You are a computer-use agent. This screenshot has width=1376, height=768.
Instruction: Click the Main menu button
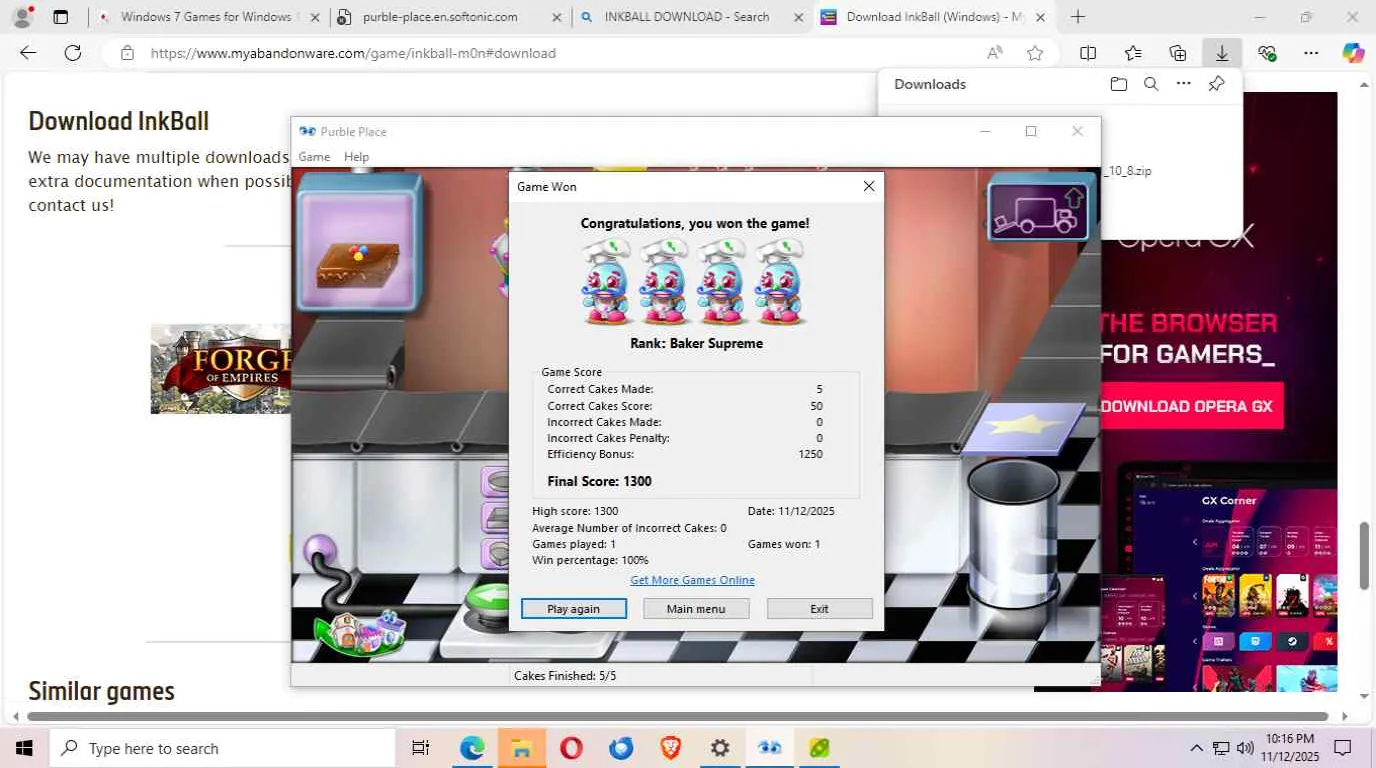click(x=696, y=609)
